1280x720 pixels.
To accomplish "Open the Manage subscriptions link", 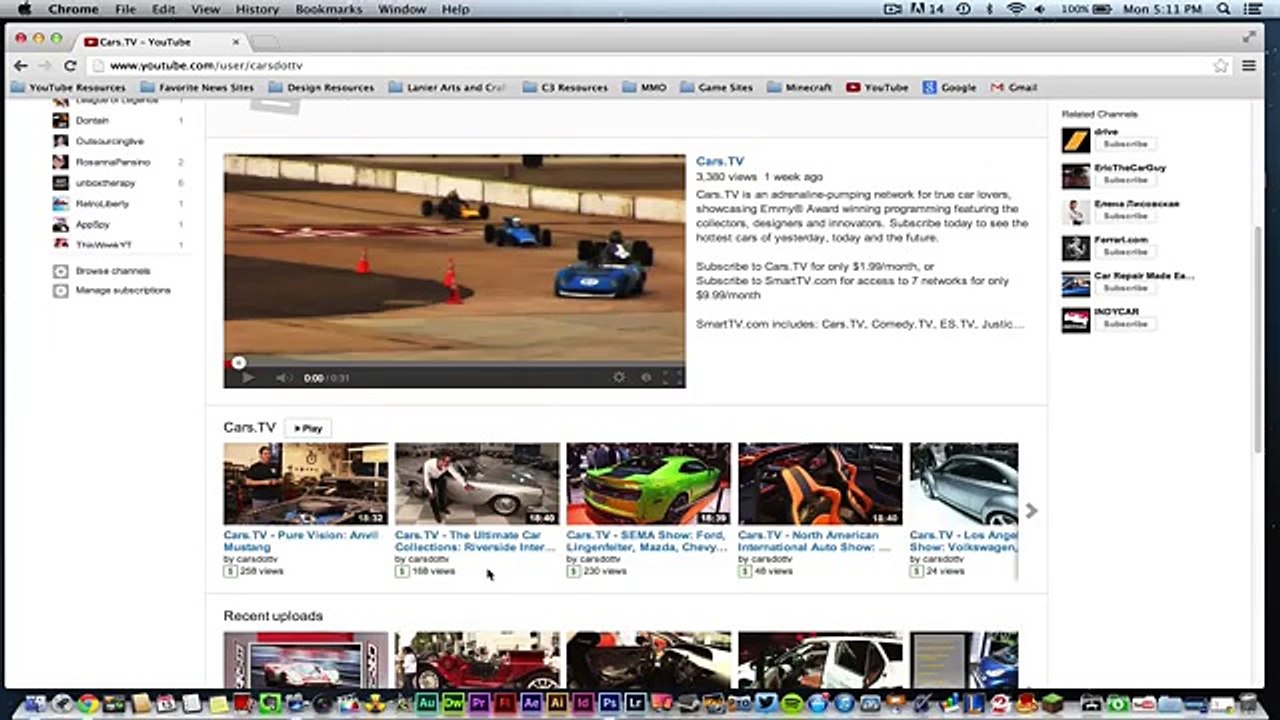I will tap(122, 290).
